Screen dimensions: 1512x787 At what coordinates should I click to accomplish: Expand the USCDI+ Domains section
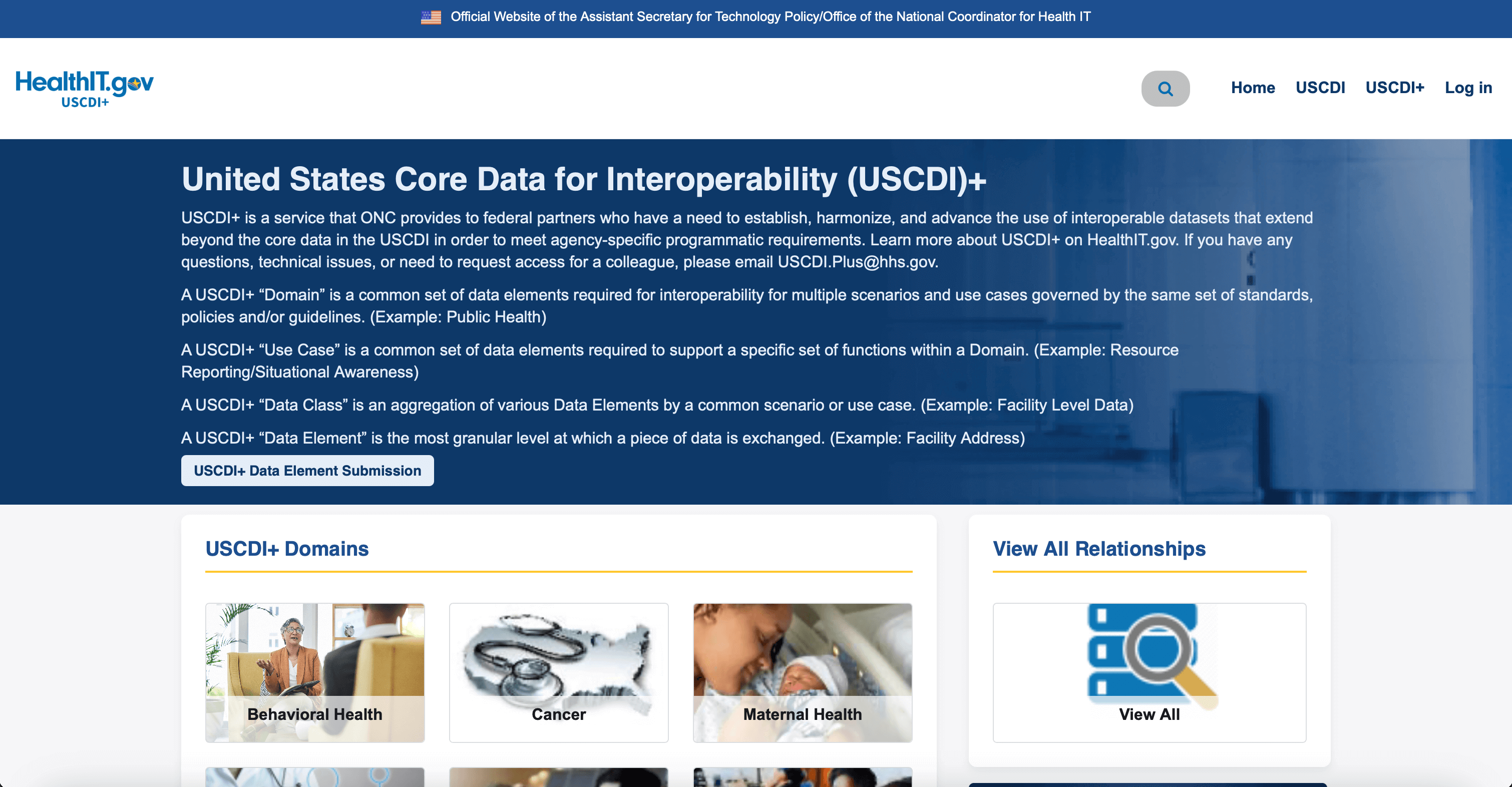(x=286, y=548)
